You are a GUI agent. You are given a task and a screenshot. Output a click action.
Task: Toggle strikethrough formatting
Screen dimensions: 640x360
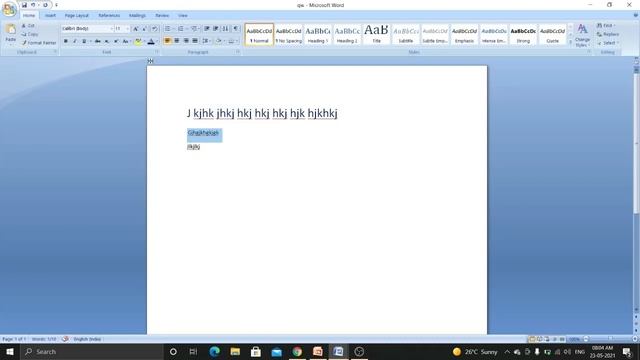(x=98, y=41)
